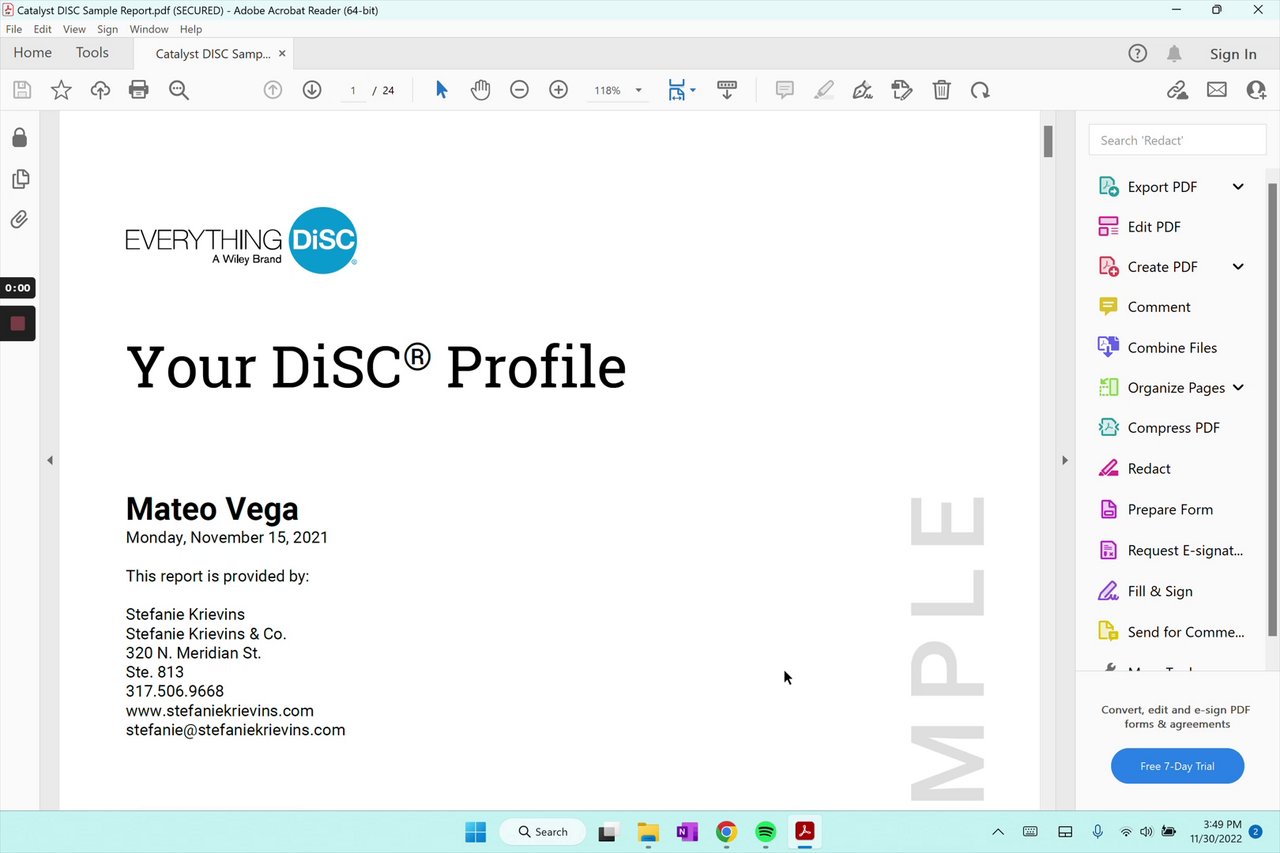The height and width of the screenshot is (853, 1280).
Task: Collapse the left navigation pane arrow
Action: click(x=50, y=461)
